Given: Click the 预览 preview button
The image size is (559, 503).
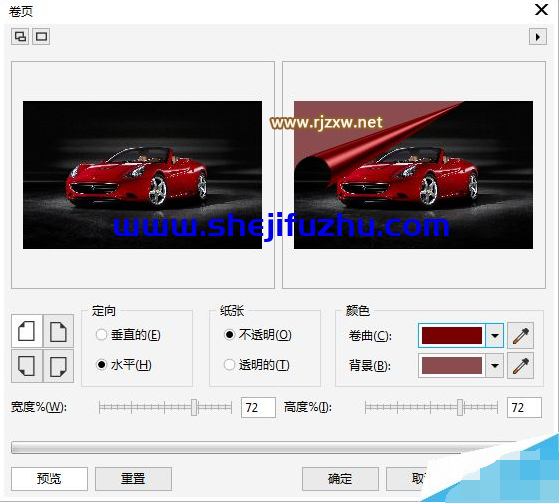Looking at the screenshot, I should point(49,478).
